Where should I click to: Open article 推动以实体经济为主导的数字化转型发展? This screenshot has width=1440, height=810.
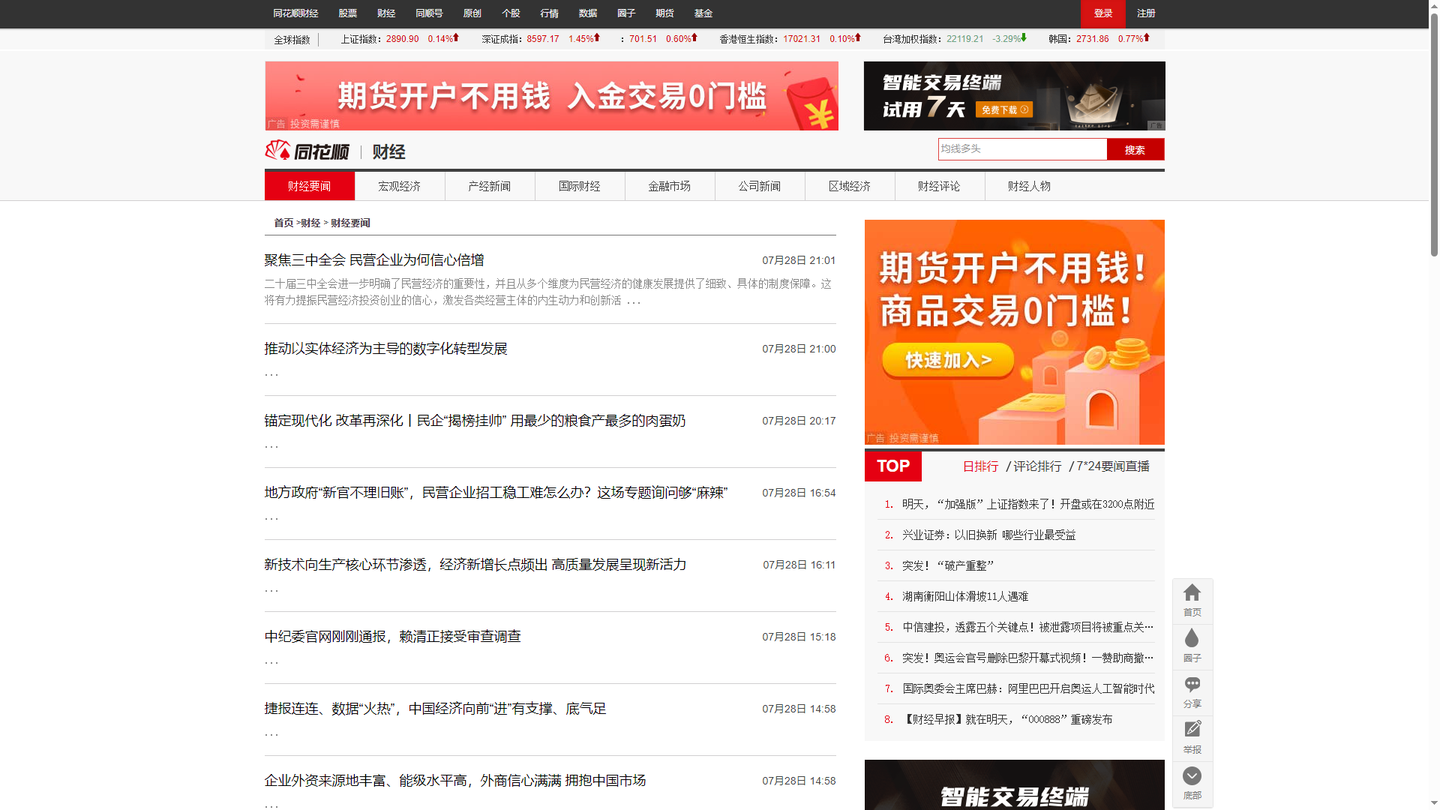click(x=386, y=348)
